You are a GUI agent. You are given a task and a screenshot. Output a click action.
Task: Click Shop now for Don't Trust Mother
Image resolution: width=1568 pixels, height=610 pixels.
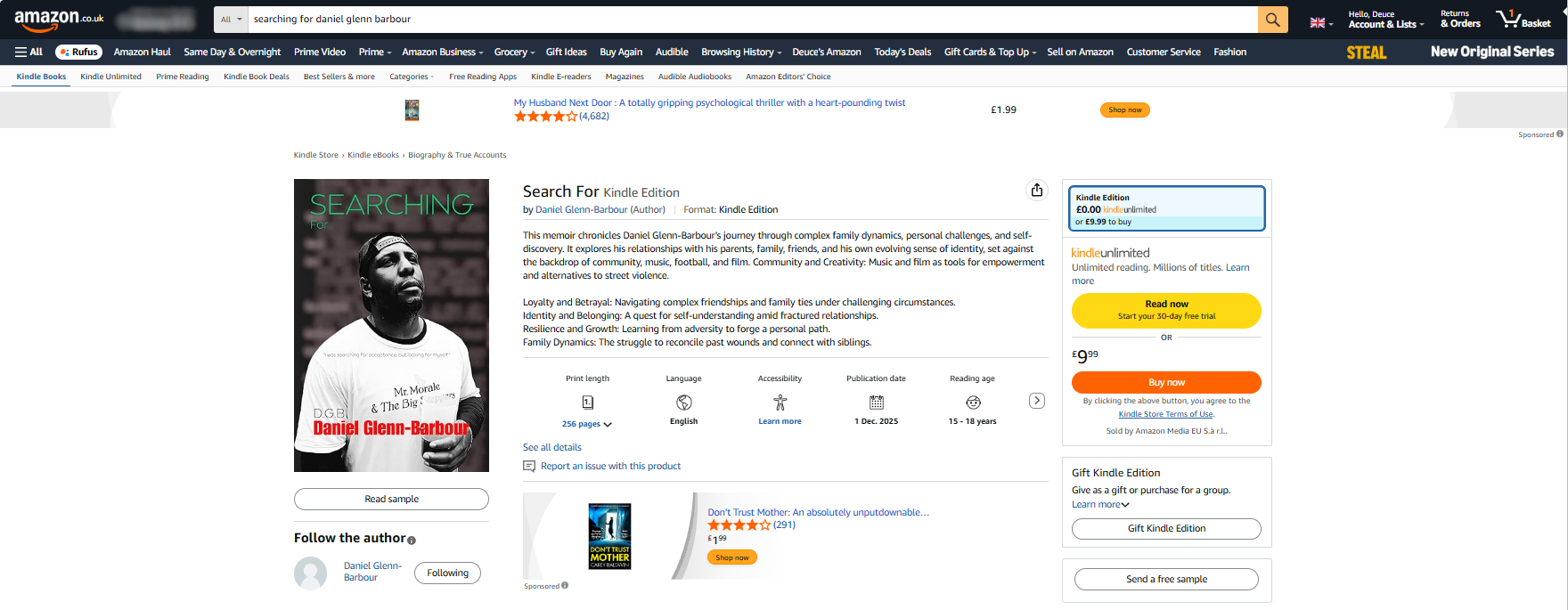click(732, 557)
